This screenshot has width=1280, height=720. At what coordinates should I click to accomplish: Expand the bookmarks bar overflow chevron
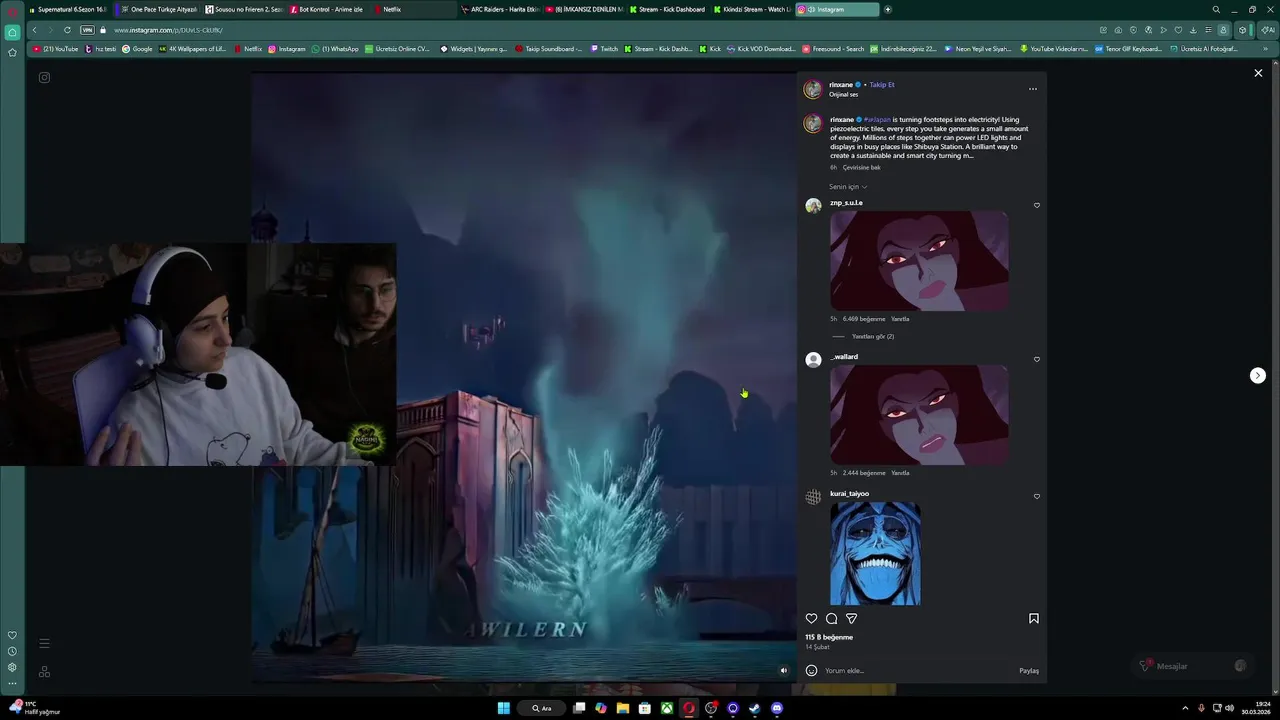click(1265, 48)
